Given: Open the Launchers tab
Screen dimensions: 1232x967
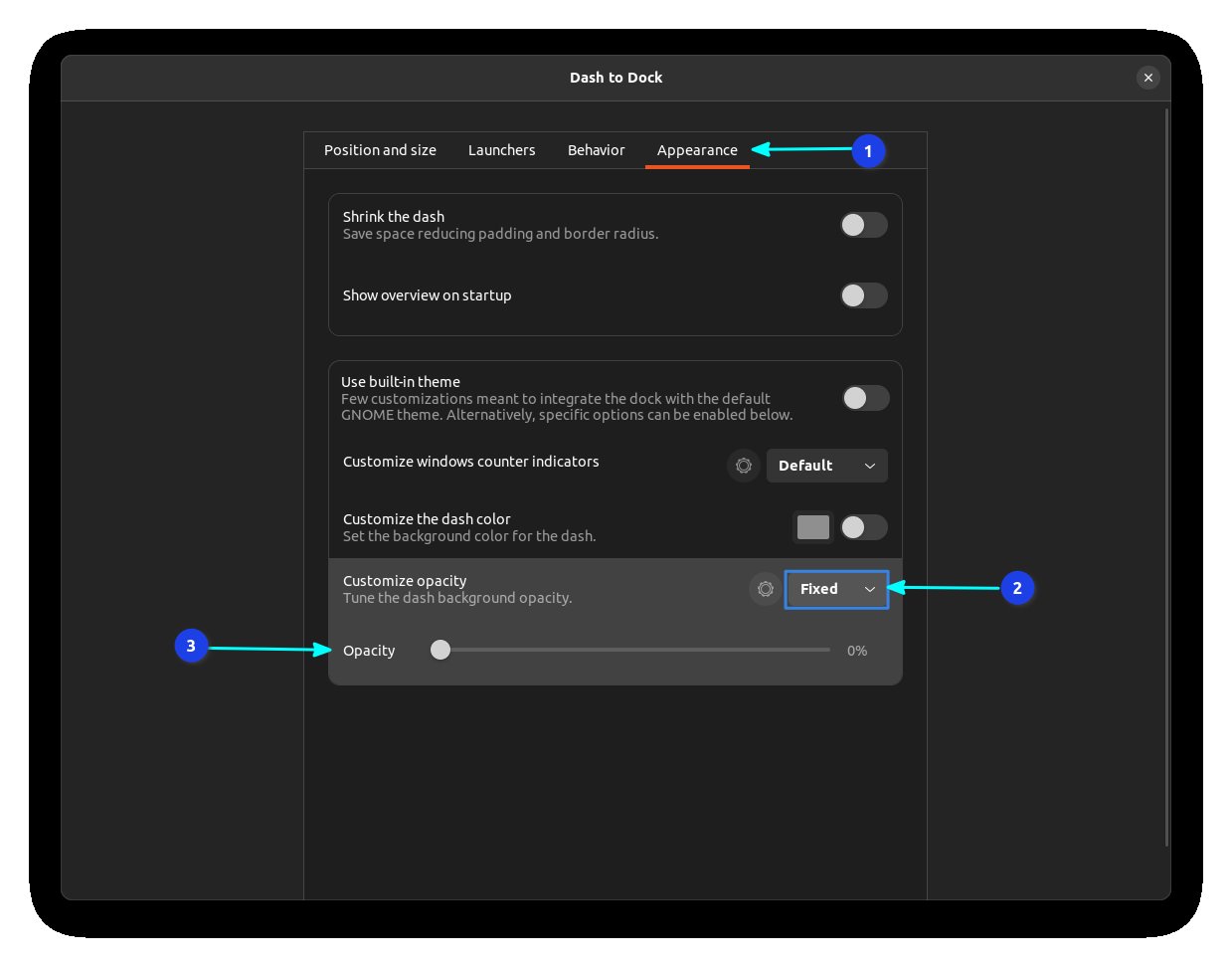Looking at the screenshot, I should pyautogui.click(x=501, y=149).
